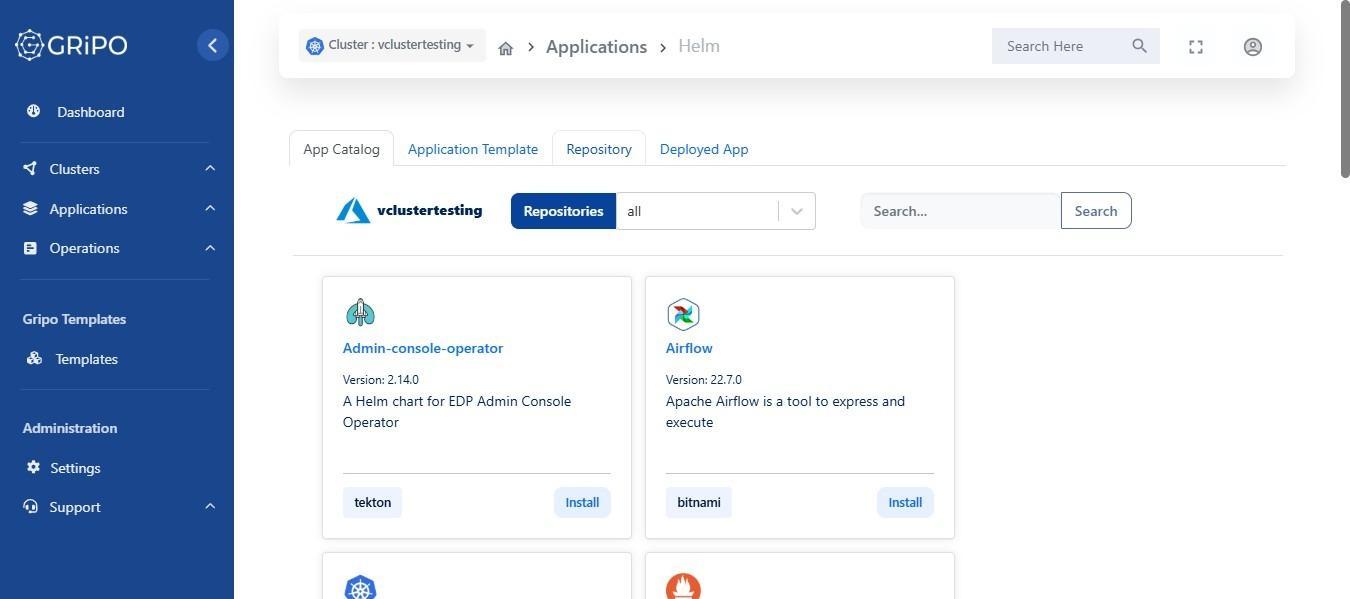Click the GRiPO logo in sidebar

click(x=71, y=45)
